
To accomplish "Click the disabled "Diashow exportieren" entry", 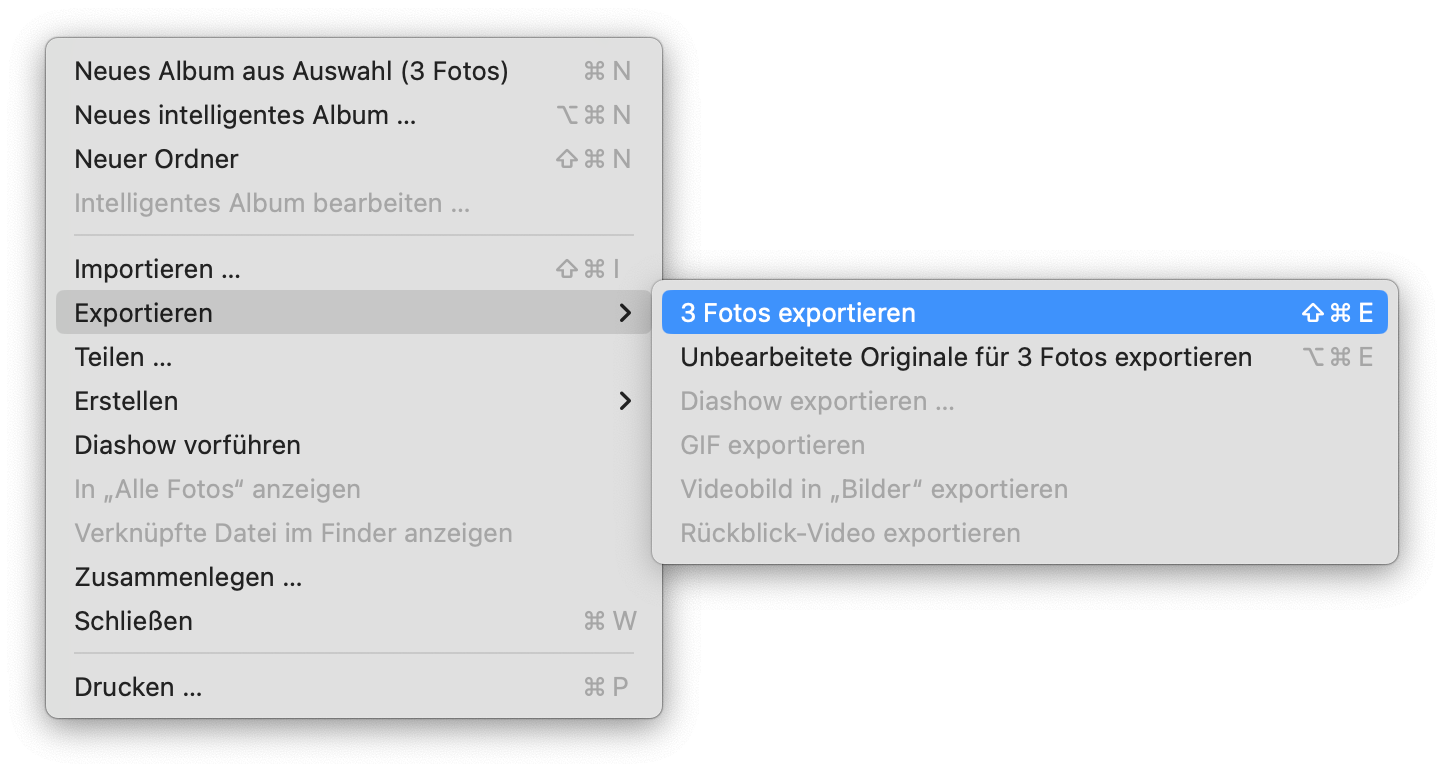I will 817,400.
